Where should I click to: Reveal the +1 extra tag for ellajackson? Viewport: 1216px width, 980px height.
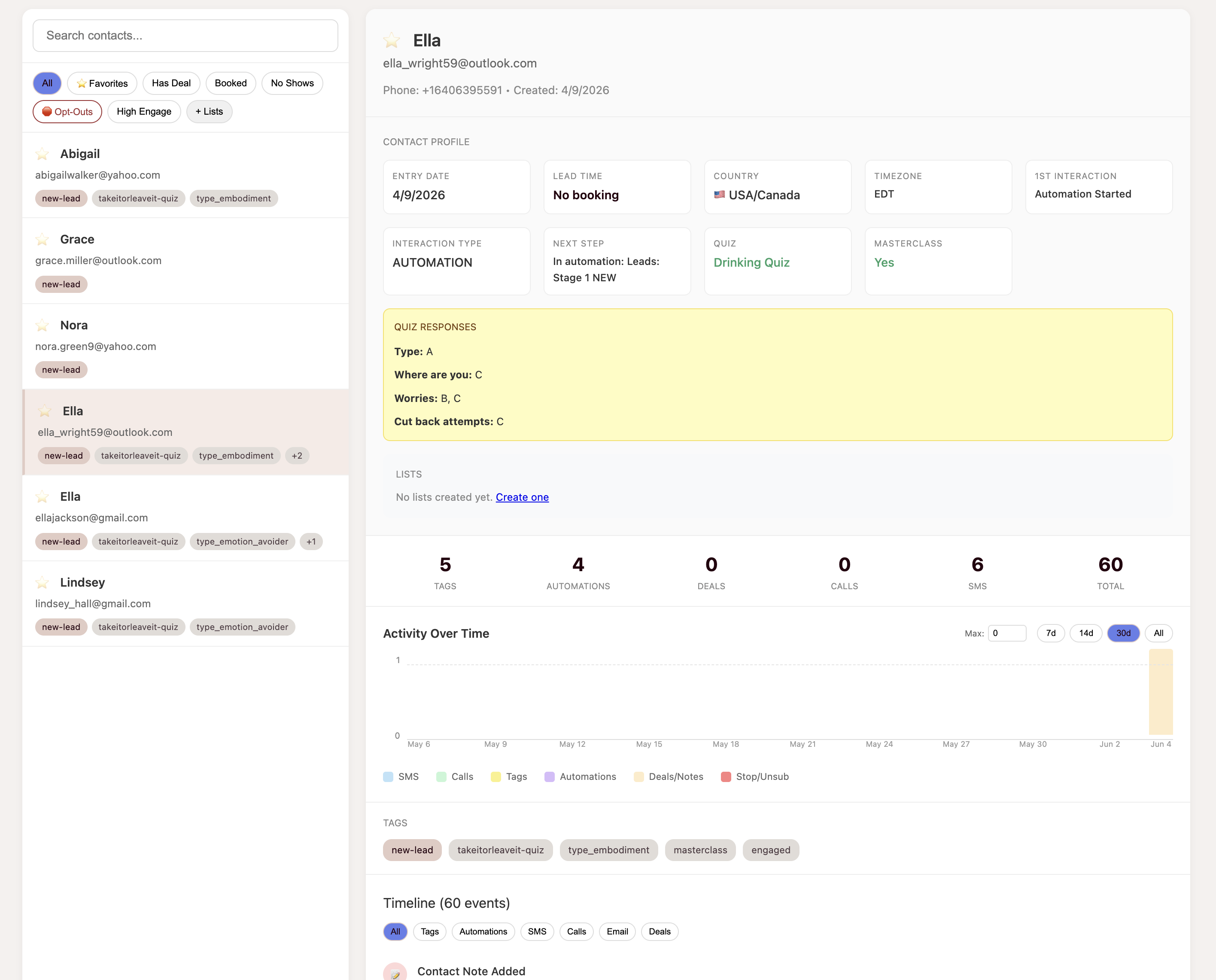pyautogui.click(x=311, y=542)
